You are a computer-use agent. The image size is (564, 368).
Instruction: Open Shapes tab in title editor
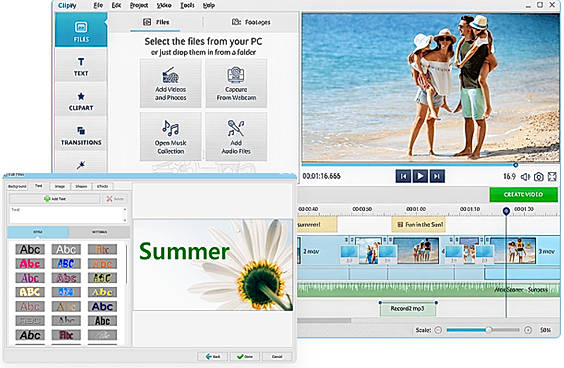(x=81, y=186)
